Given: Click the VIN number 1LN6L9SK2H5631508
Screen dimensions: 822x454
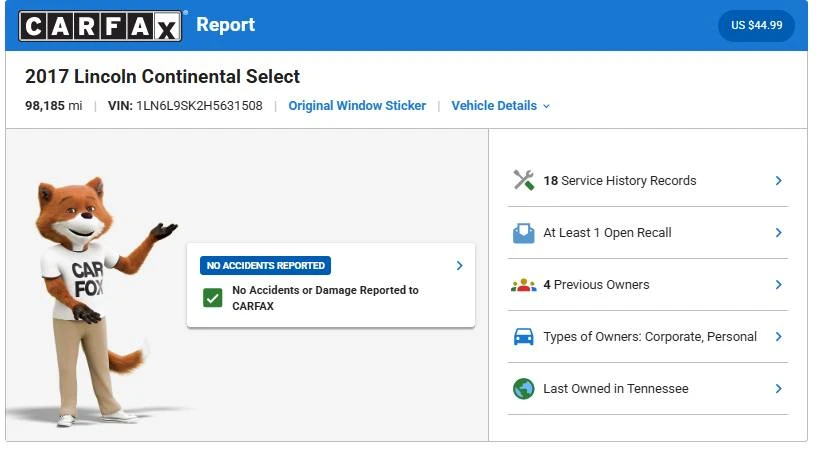Looking at the screenshot, I should [199, 106].
